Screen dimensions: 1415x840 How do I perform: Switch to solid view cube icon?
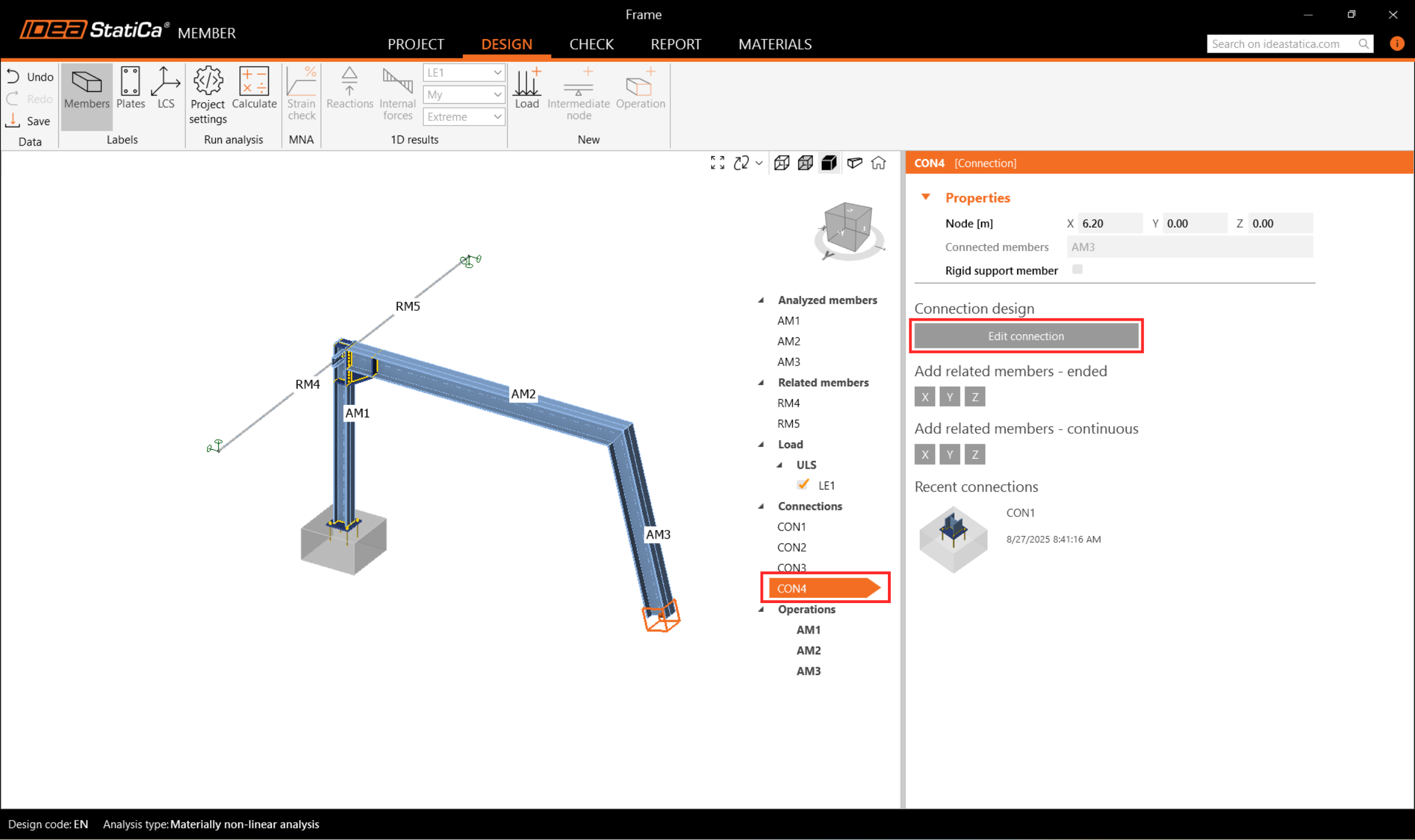pos(829,163)
